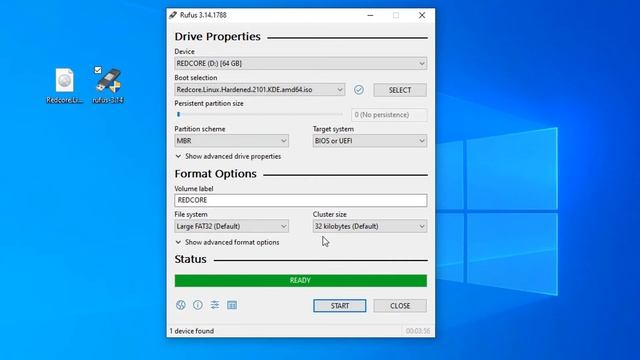Show the Rufus log window icon

point(232,305)
